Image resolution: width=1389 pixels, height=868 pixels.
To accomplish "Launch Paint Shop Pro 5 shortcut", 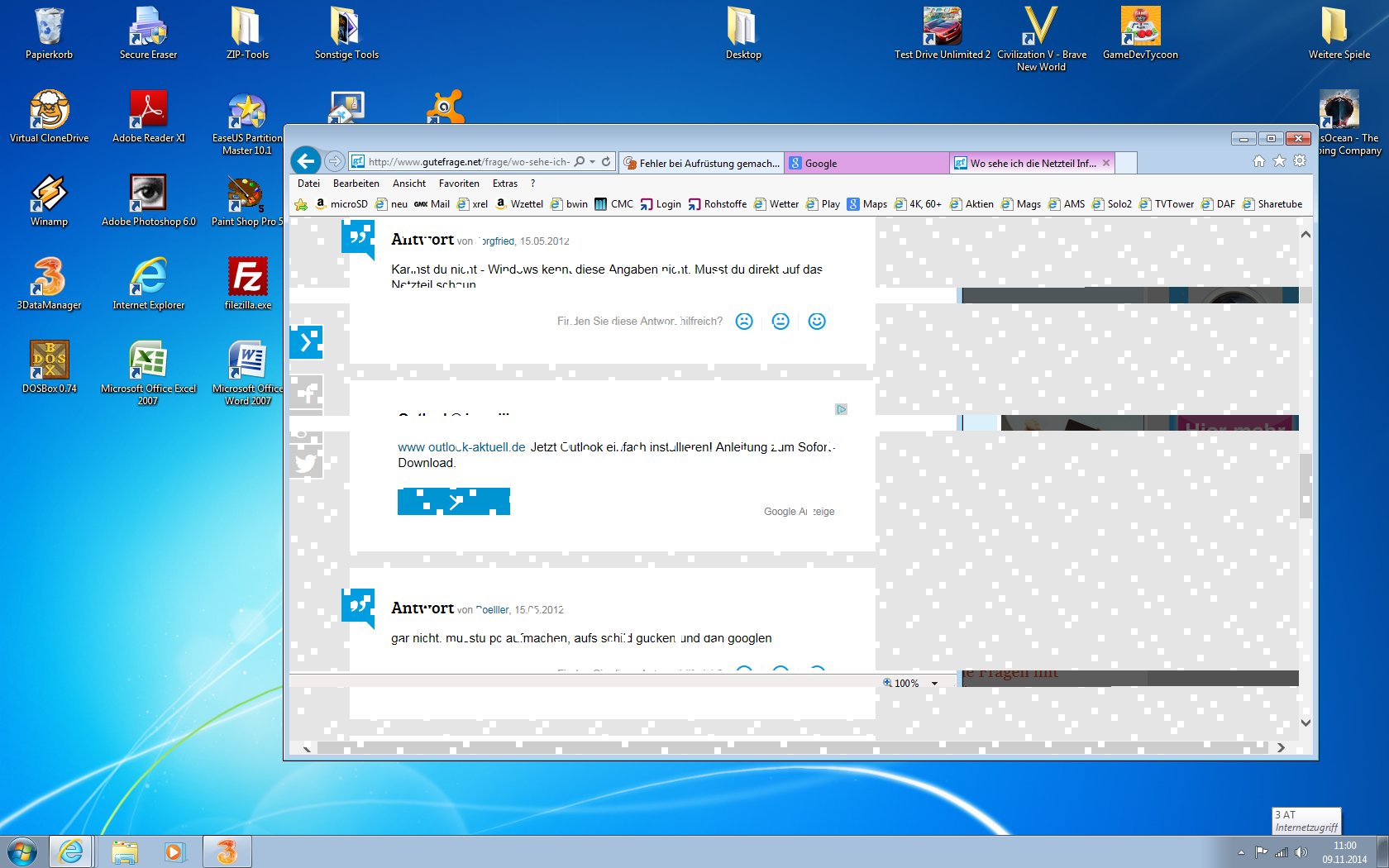I will 247,200.
